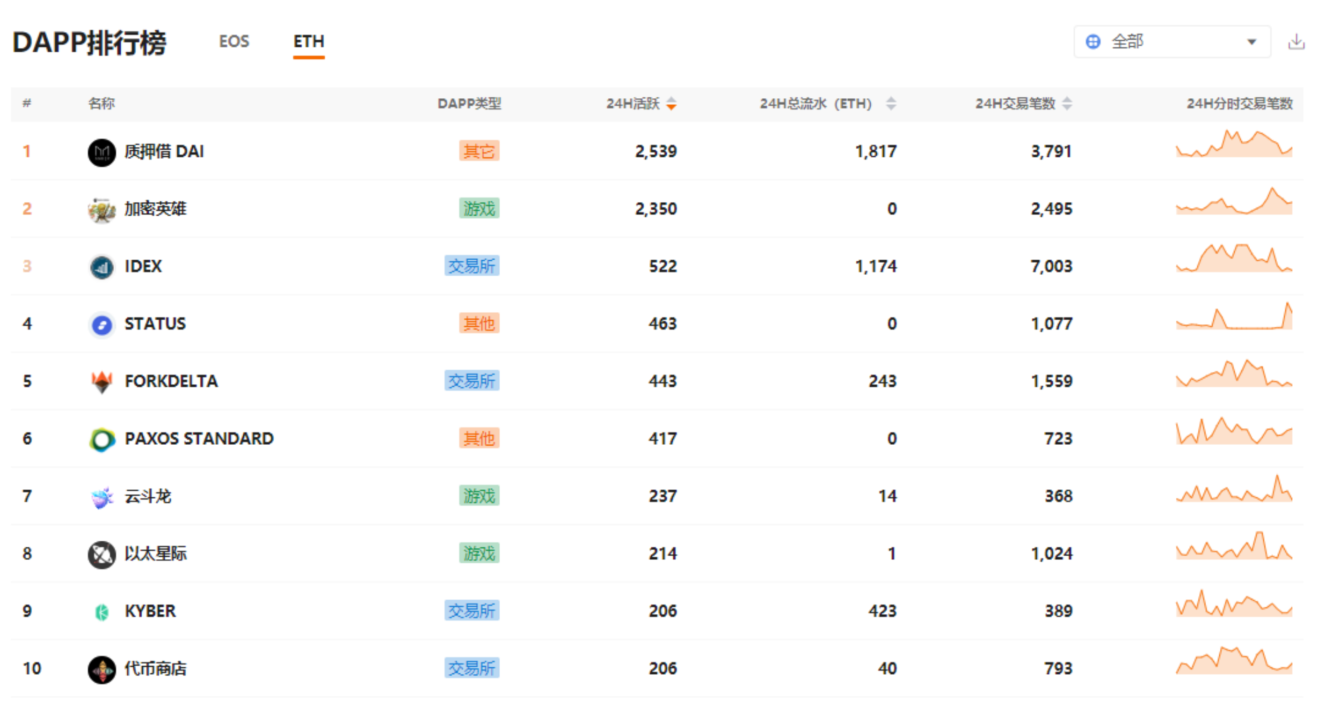Open the PAXOS STANDARD dapp page
Viewport: 1320px width, 703px height.
point(199,439)
